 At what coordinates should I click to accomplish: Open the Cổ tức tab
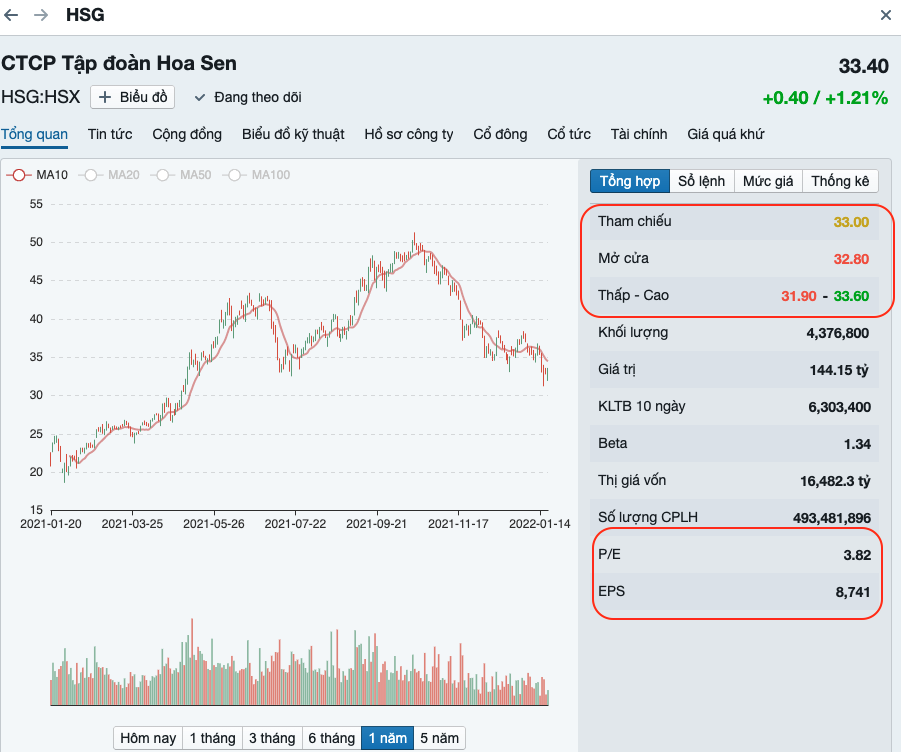569,134
